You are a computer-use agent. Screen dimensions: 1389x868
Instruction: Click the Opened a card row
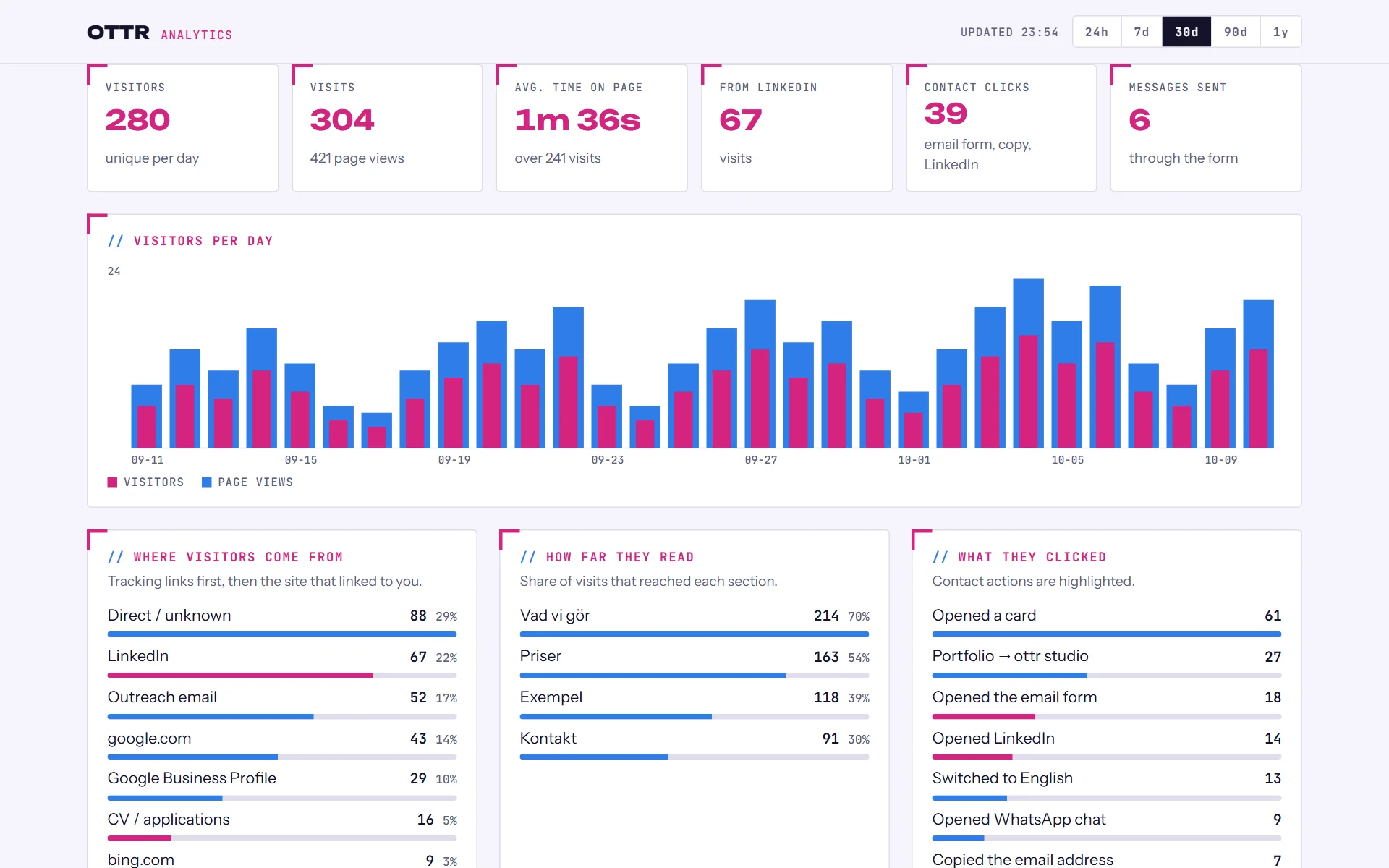coord(1107,621)
